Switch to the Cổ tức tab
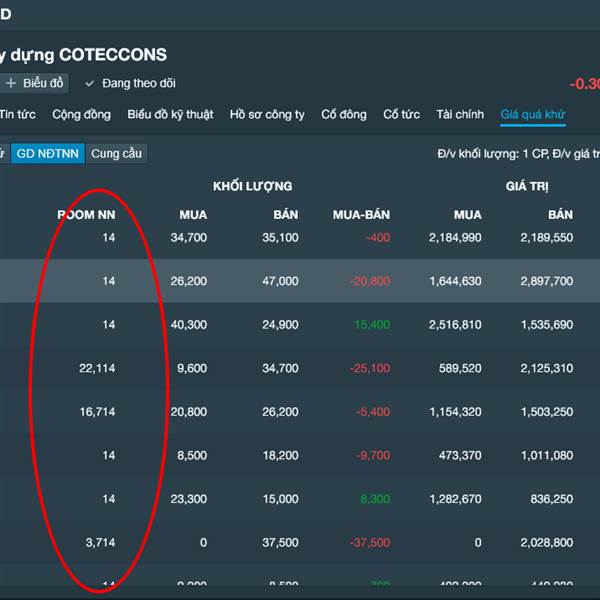Screen dimensions: 600x600 click(401, 114)
